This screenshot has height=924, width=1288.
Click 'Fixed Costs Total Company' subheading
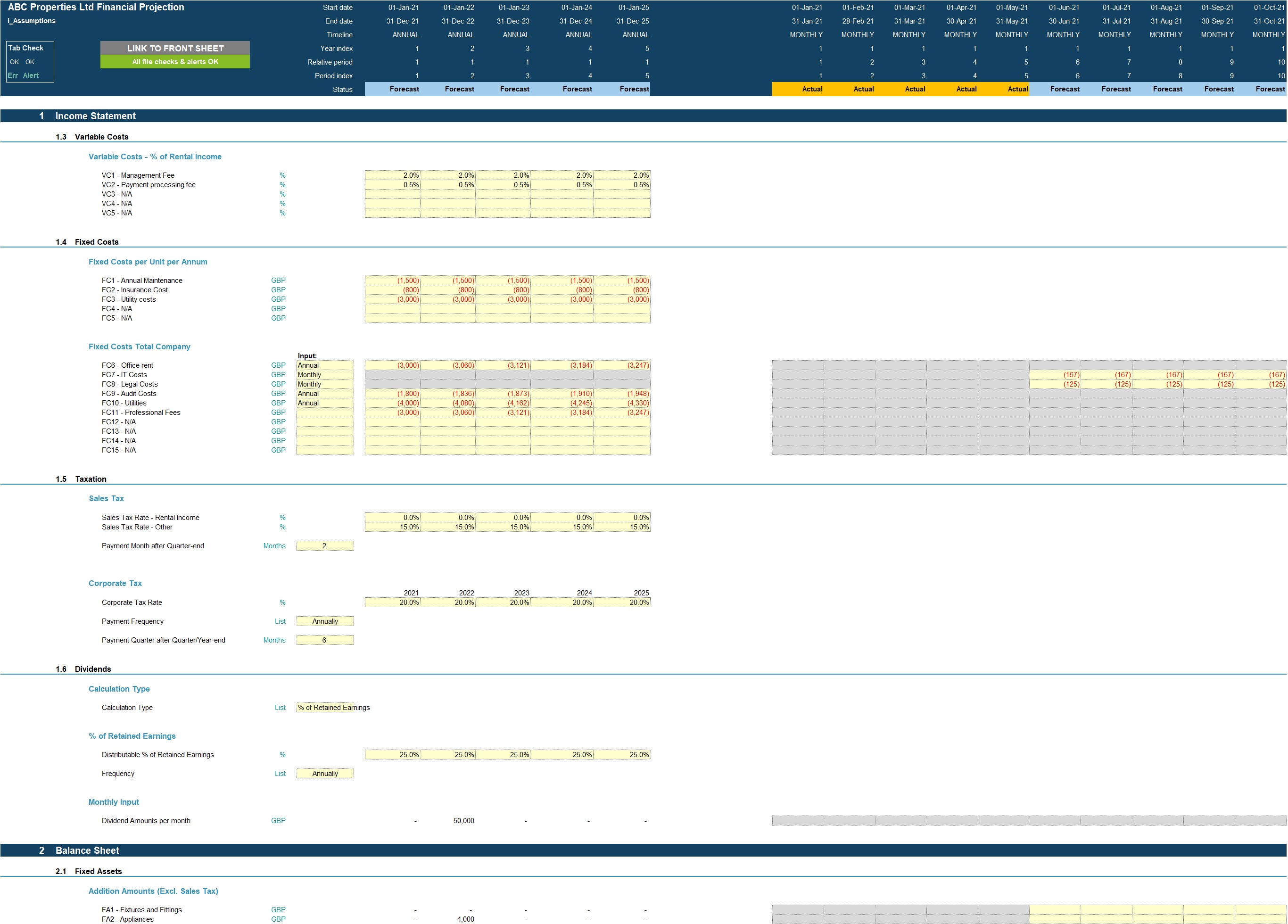(139, 346)
